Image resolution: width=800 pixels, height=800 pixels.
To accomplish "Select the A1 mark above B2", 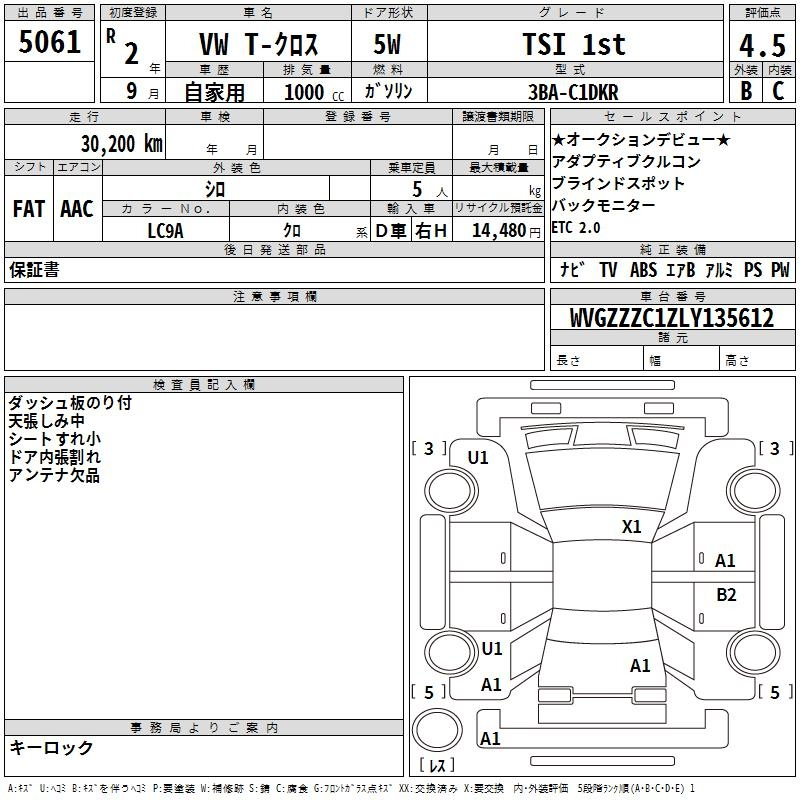I will [x=725, y=561].
